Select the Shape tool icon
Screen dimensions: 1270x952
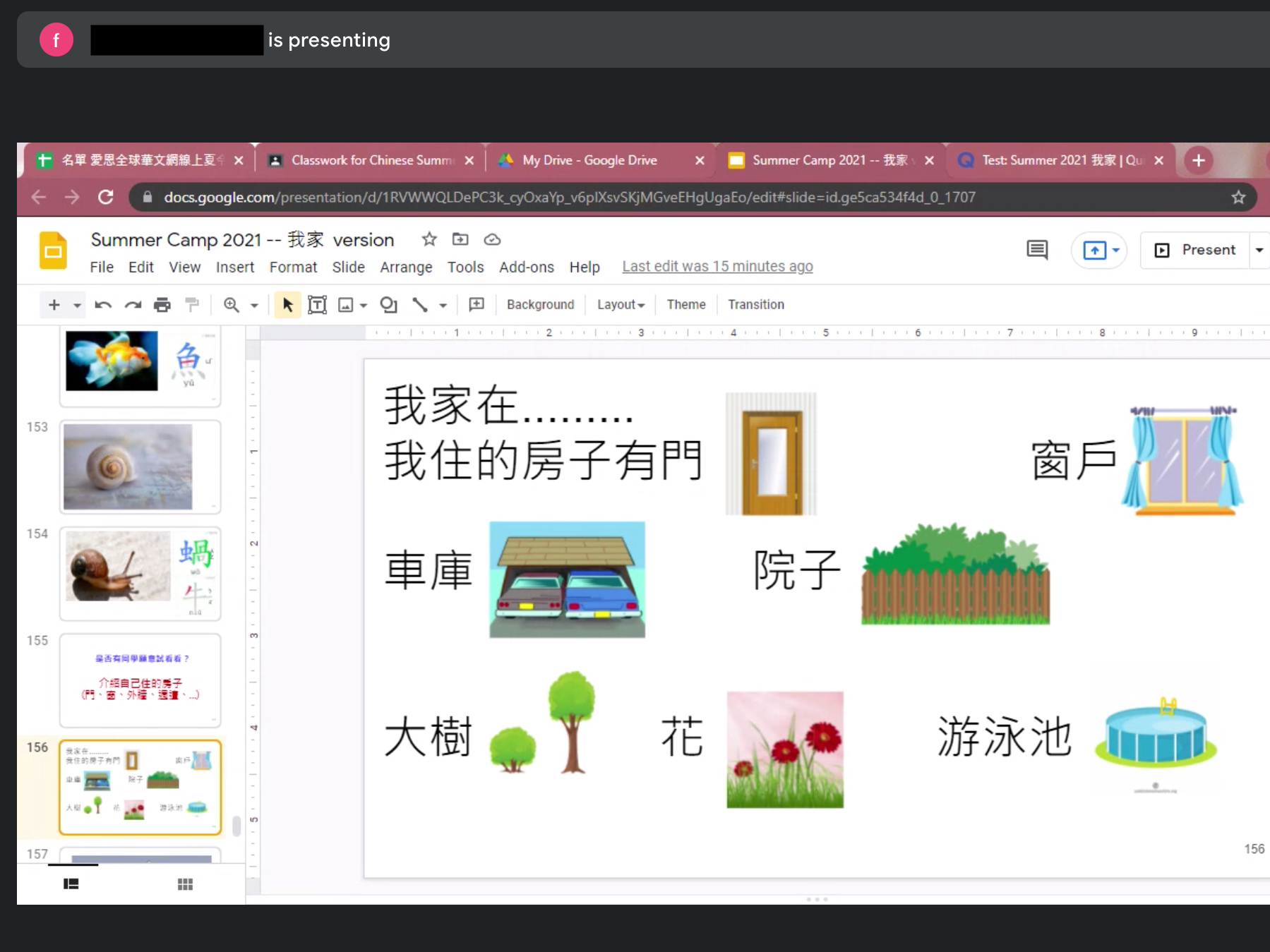pos(388,305)
